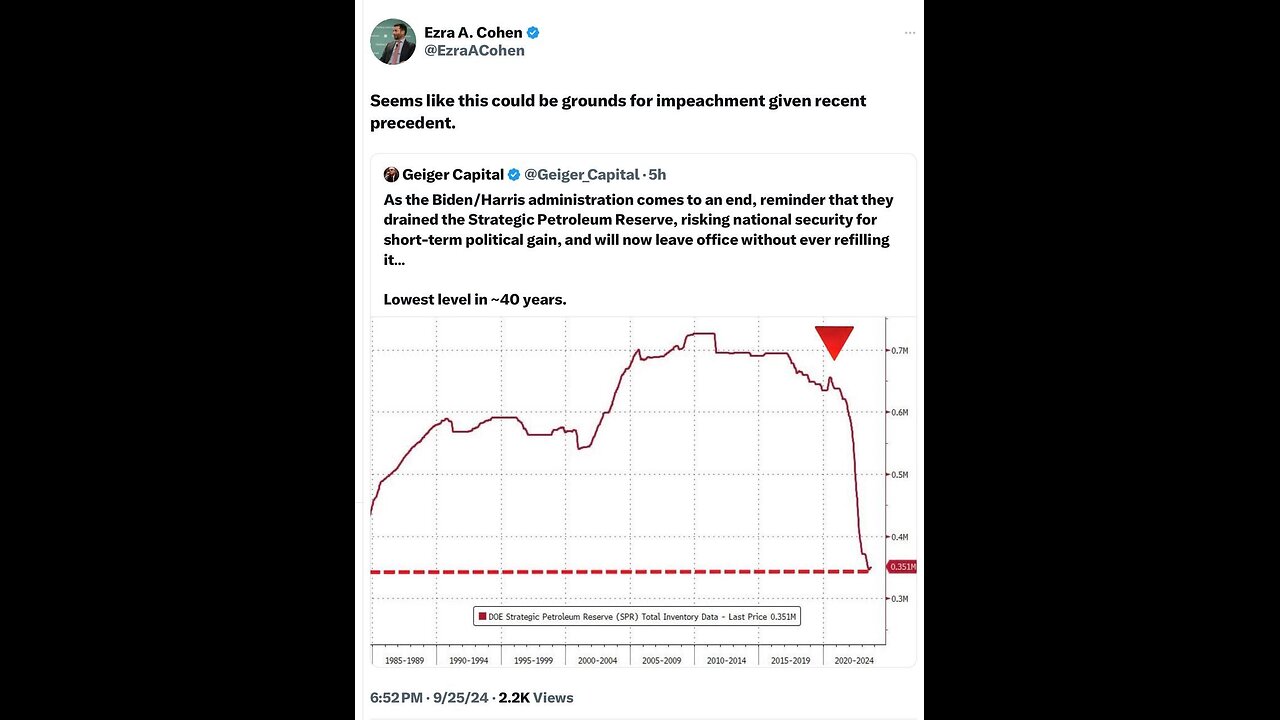Click the 5h quoted tweet timestamp
The height and width of the screenshot is (720, 1280).
point(657,175)
